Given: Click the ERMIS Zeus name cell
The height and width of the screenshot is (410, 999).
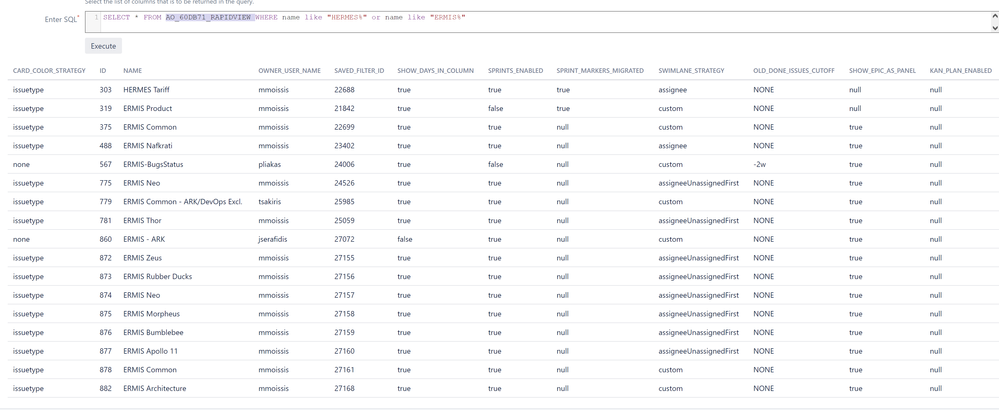Looking at the screenshot, I should click(143, 258).
